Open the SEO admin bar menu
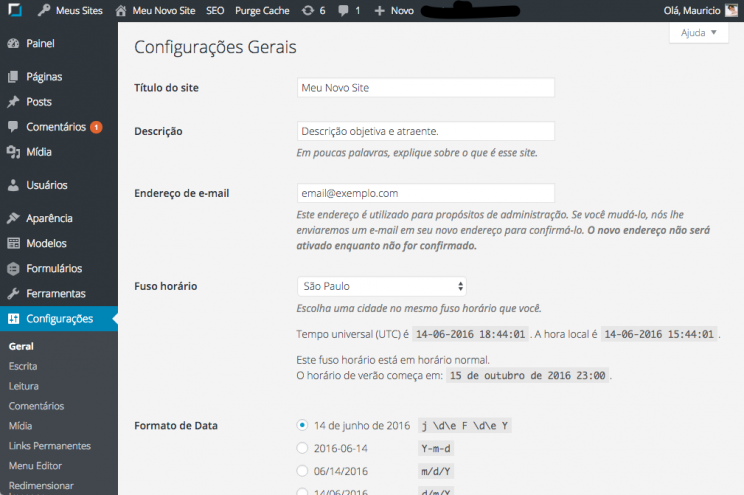 215,10
